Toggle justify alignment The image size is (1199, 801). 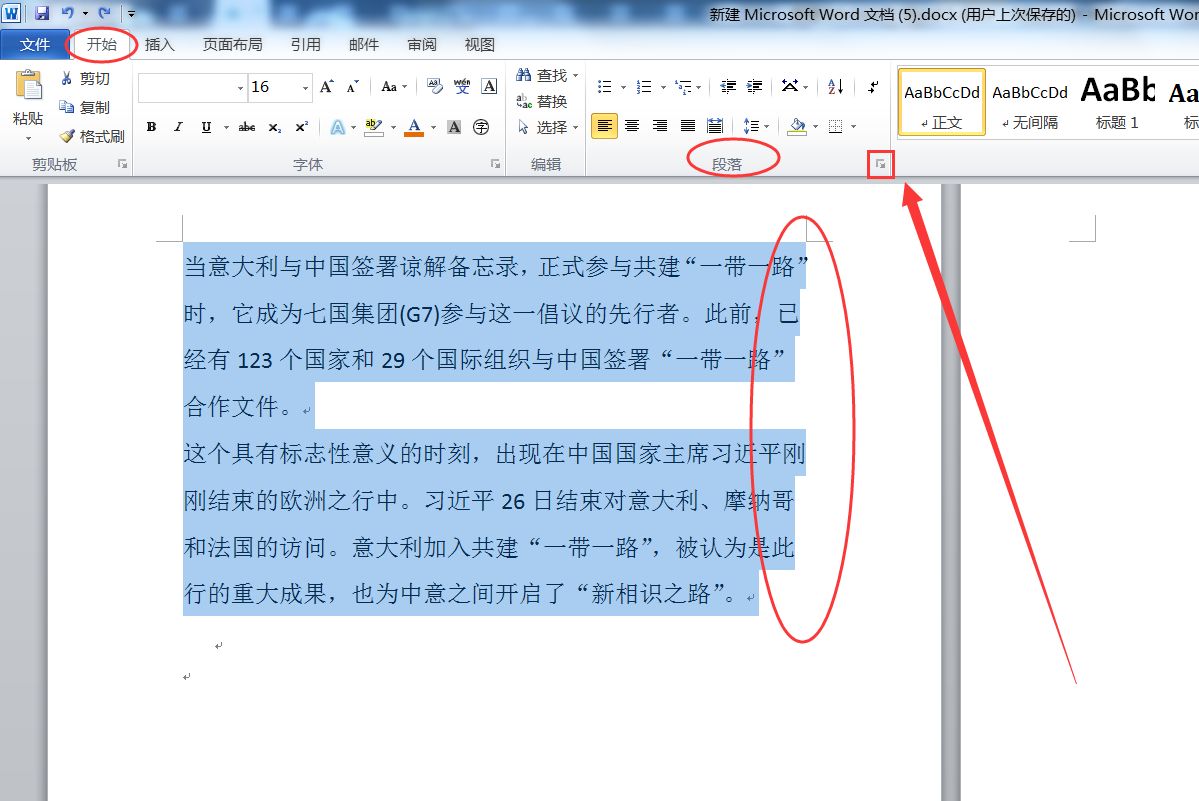coord(687,126)
